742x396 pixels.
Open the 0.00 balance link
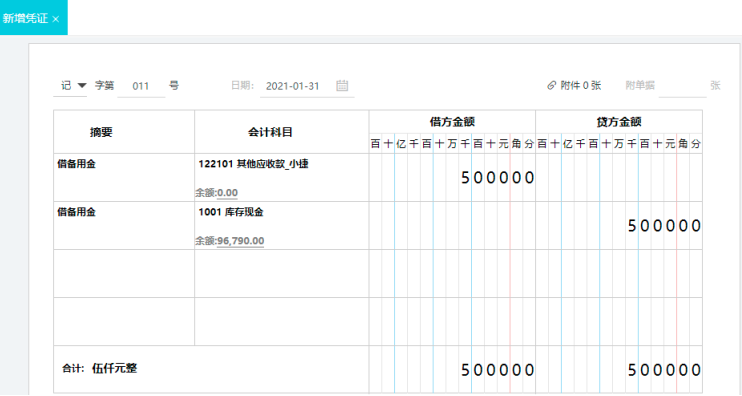227,193
